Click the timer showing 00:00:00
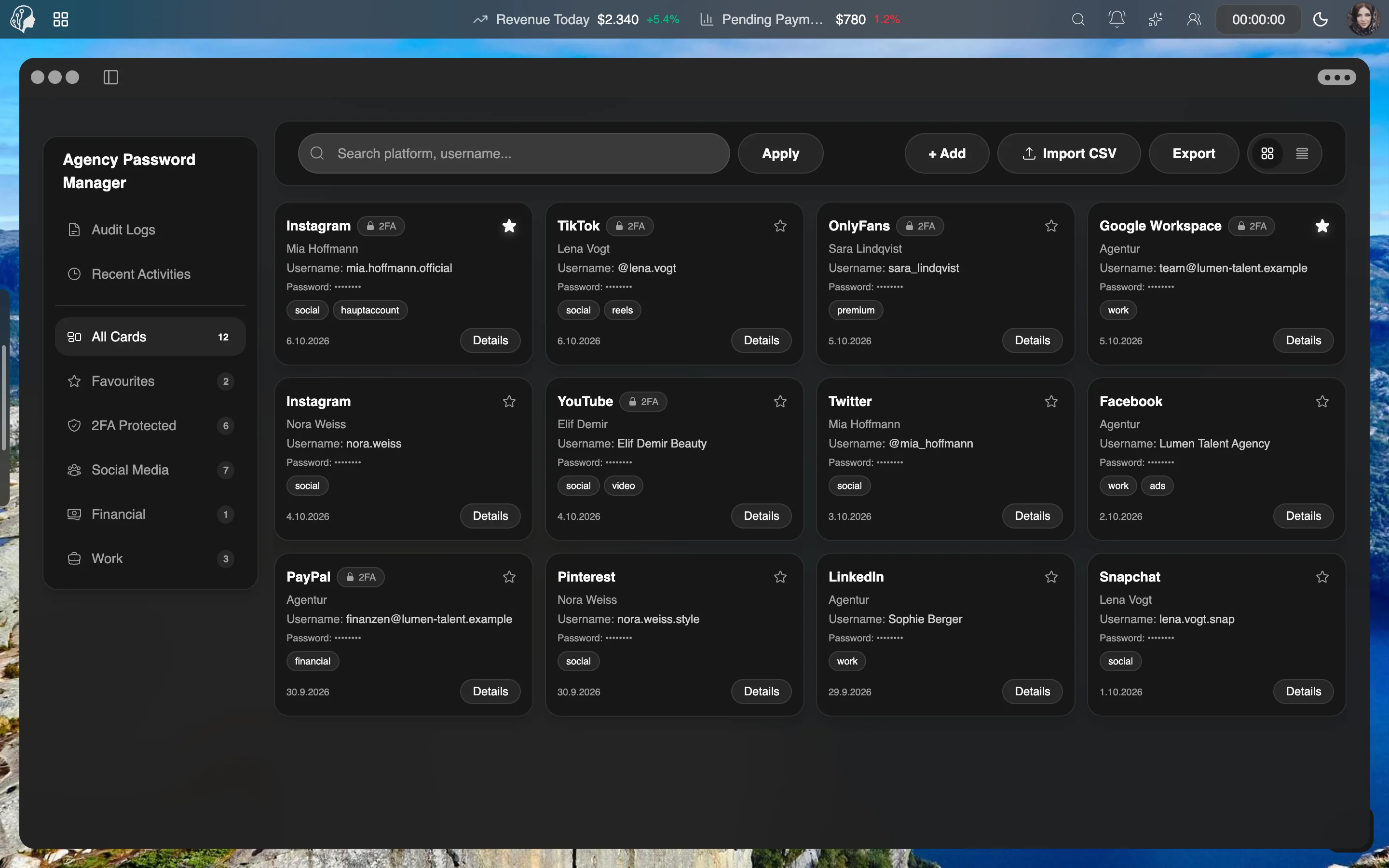The height and width of the screenshot is (868, 1389). click(1258, 19)
